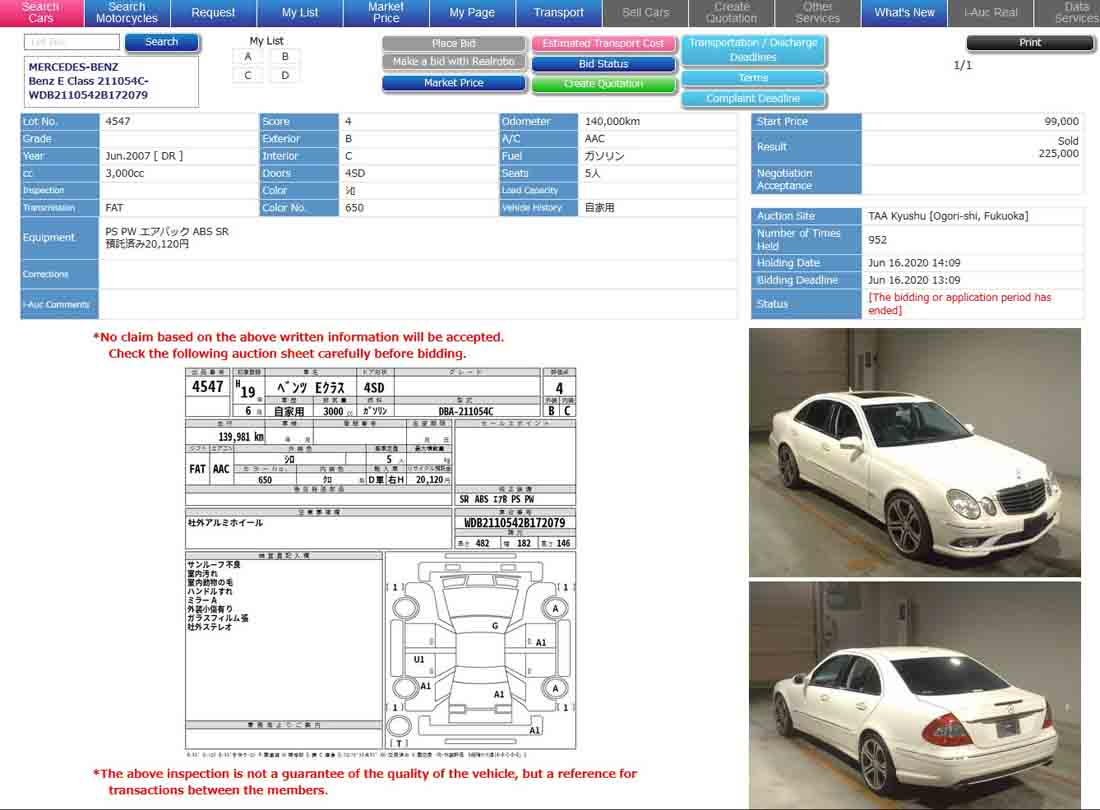Open the Search Motorcycles tab
Image resolution: width=1100 pixels, height=810 pixels.
coord(127,13)
